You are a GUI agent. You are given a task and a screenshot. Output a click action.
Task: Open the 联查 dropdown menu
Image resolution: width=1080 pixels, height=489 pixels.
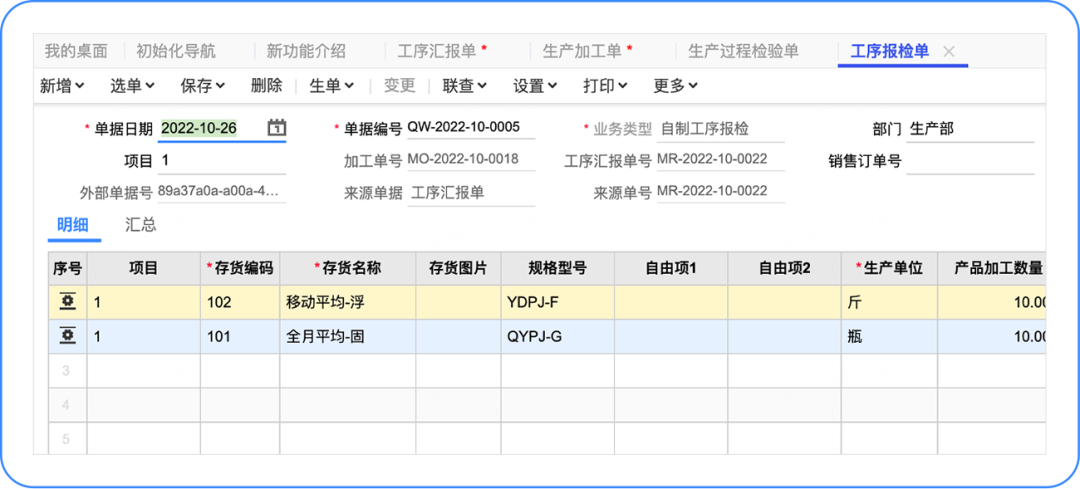465,86
